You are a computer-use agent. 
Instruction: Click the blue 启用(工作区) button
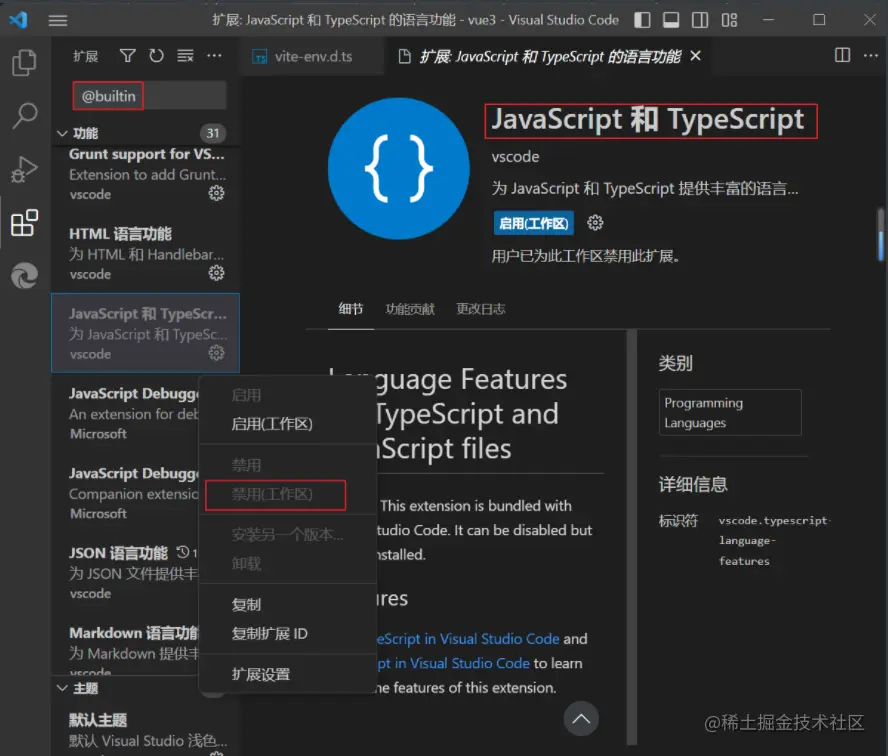(533, 223)
